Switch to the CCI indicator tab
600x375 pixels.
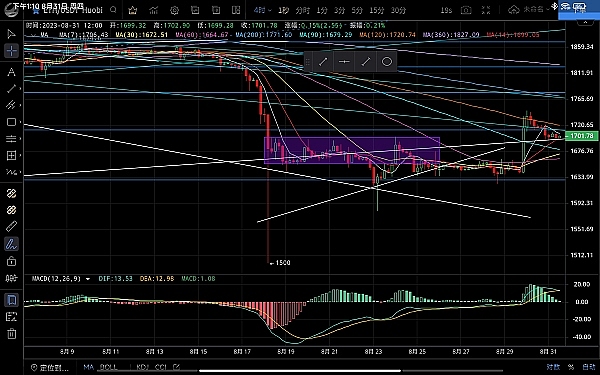(160, 367)
